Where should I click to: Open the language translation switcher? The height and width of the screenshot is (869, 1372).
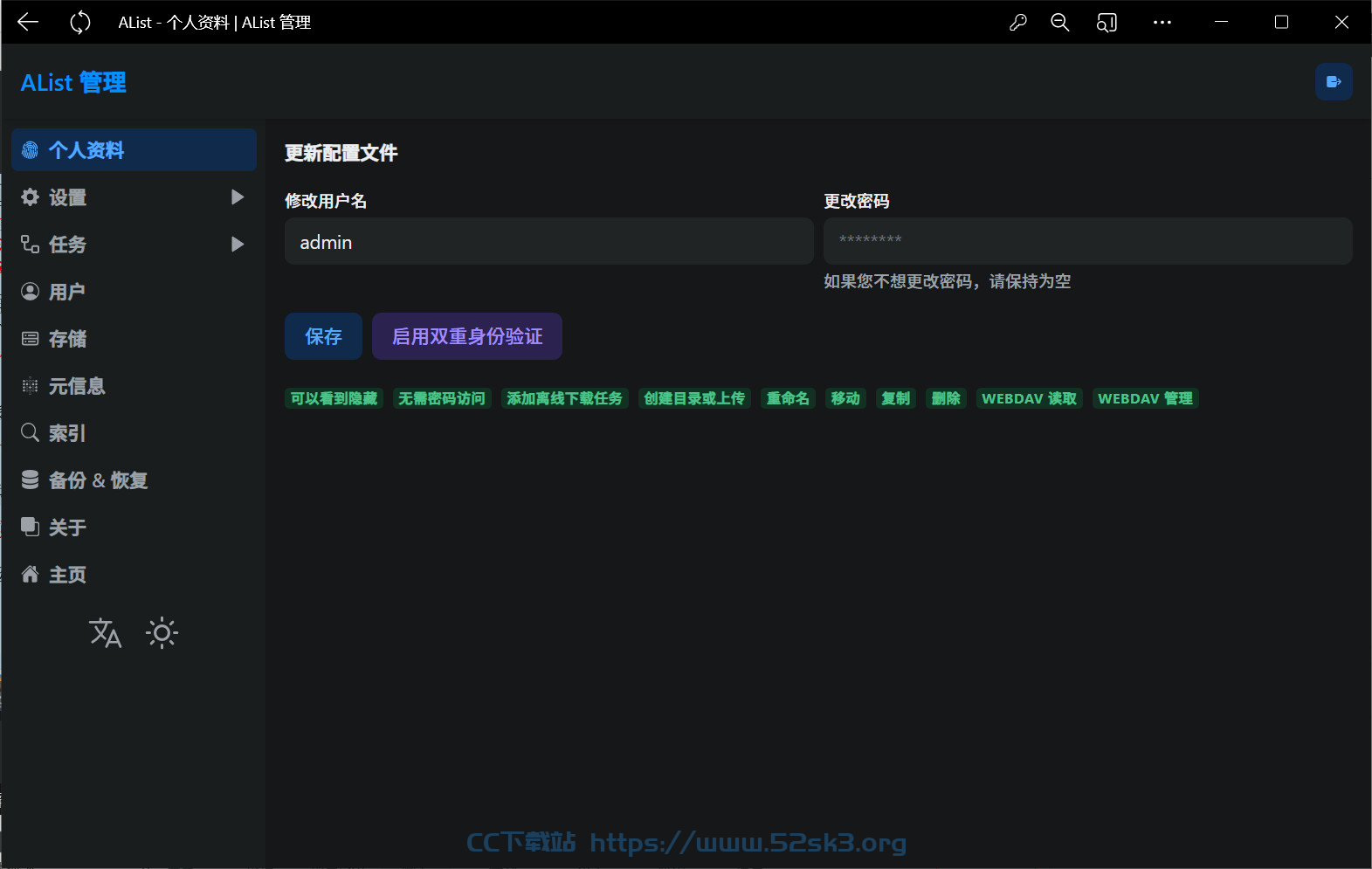coord(106,633)
